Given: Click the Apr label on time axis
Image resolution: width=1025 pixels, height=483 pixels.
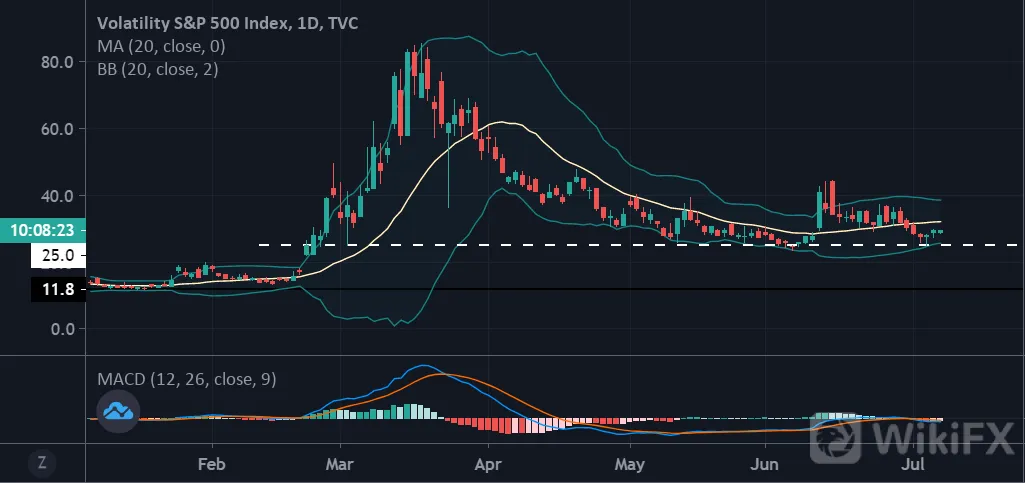Looking at the screenshot, I should (488, 465).
